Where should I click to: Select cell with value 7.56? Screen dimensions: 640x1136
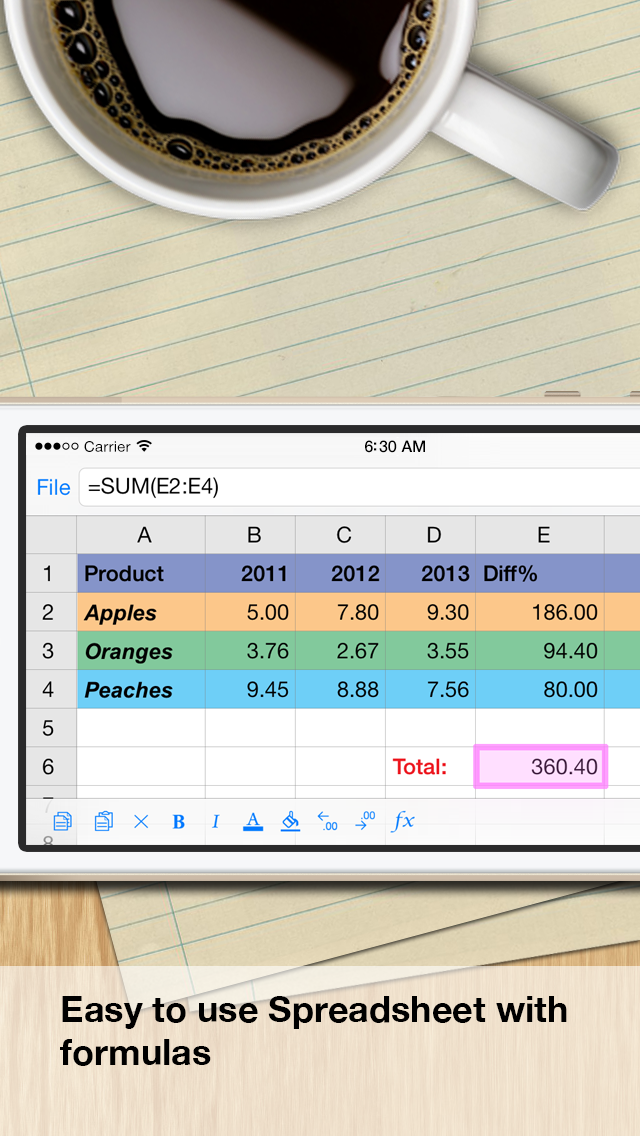coord(431,689)
